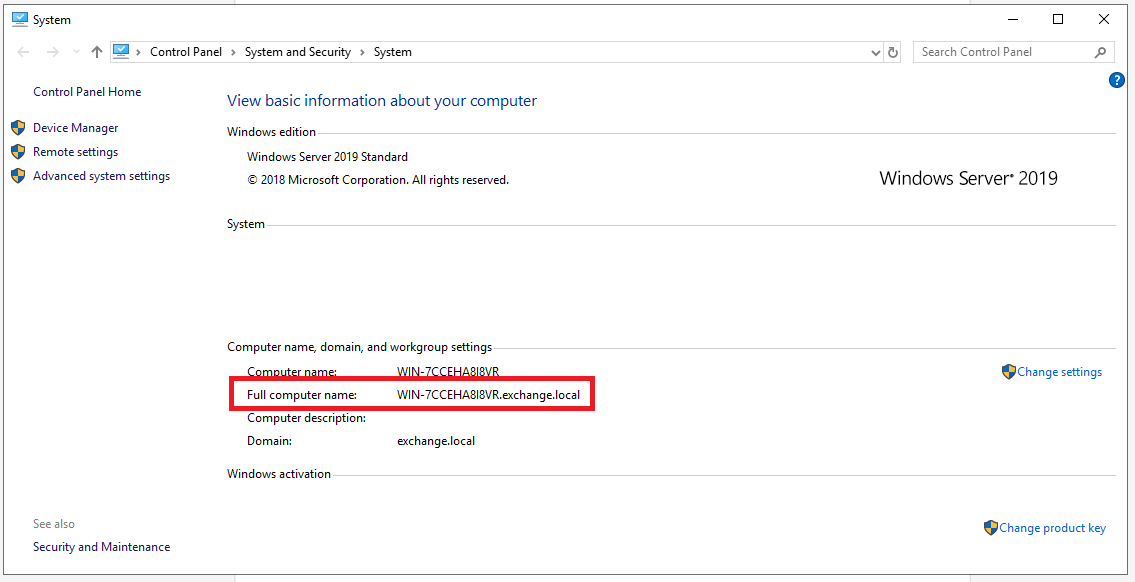Select Control Panel in the breadcrumb
Image resolution: width=1135 pixels, height=582 pixels.
click(186, 52)
